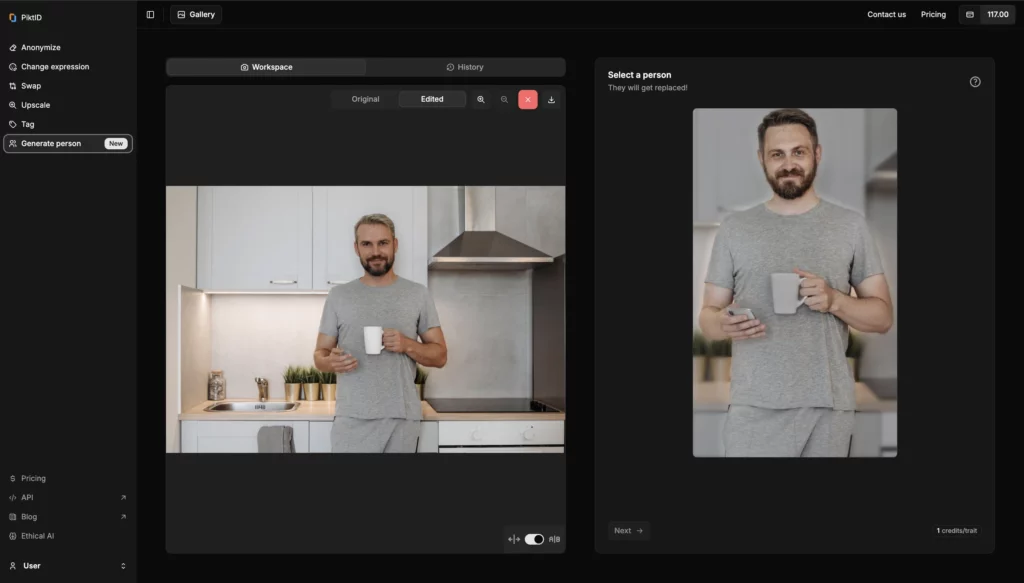1024x583 pixels.
Task: Click the Next button
Action: pyautogui.click(x=628, y=530)
